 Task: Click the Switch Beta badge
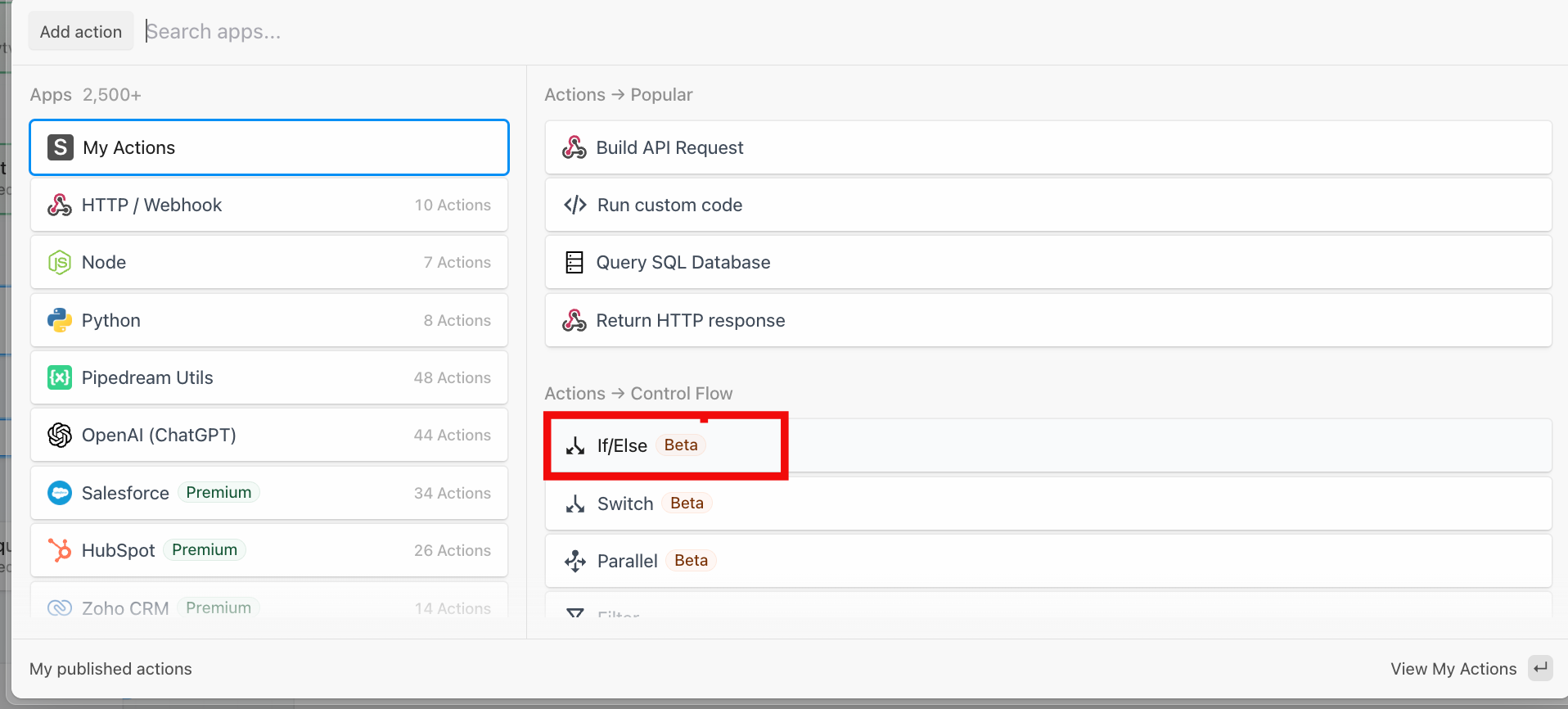point(687,503)
